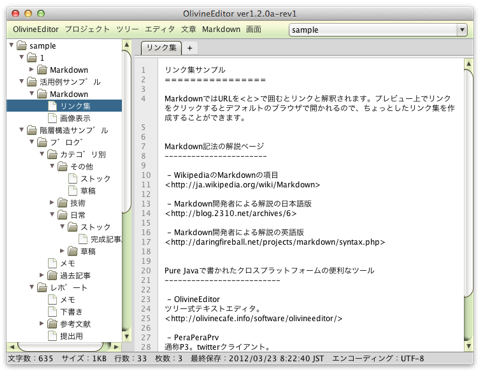Viewport: 480px width, 371px height.
Task: Click the tree horizontal scrollbar thumb
Action: tap(60, 347)
